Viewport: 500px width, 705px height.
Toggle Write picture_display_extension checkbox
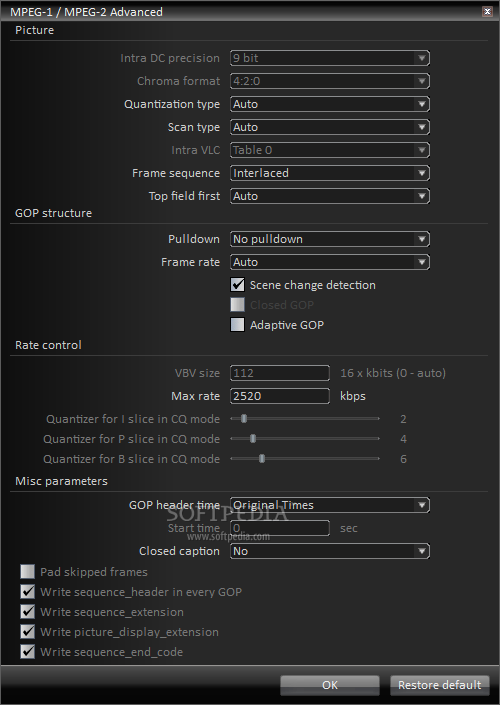(x=27, y=632)
